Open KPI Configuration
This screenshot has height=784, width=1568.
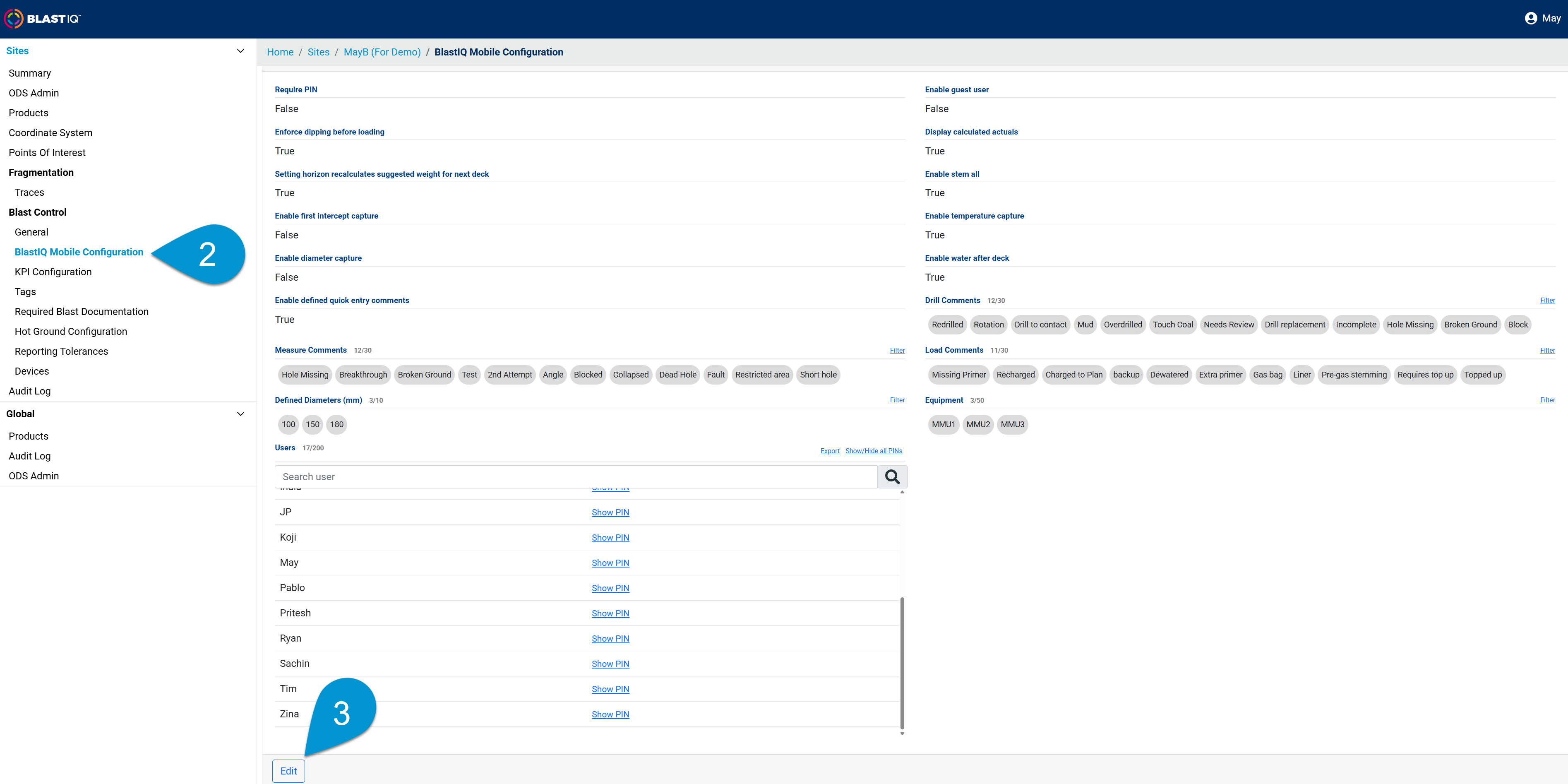coord(53,272)
